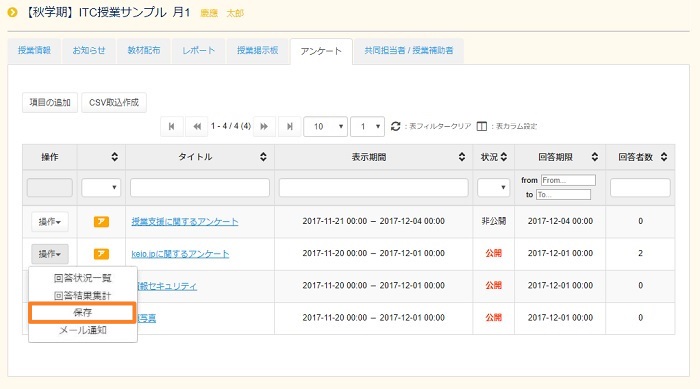Choose メール通知 in the 操作 menu

[83, 330]
